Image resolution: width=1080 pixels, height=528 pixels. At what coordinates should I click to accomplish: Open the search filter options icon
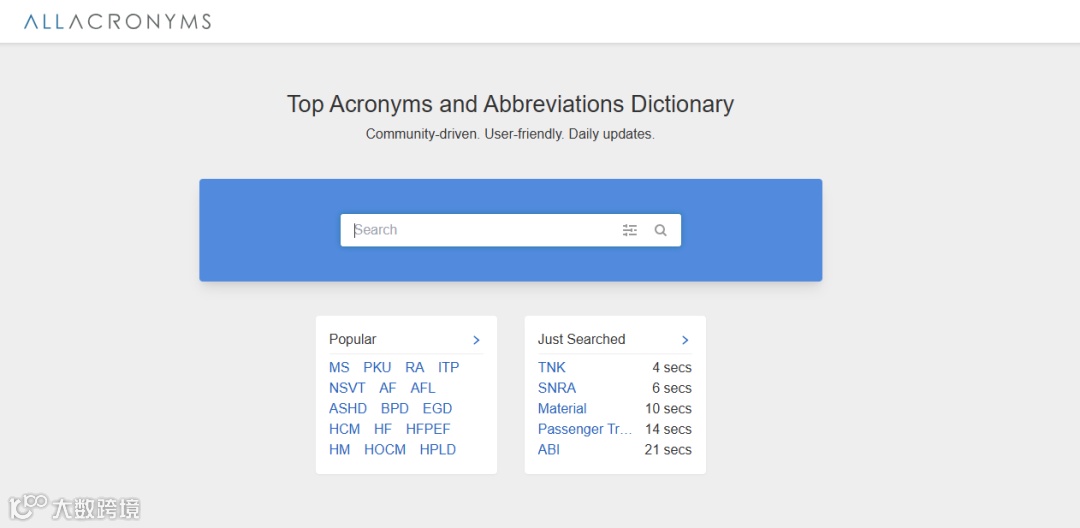click(630, 230)
